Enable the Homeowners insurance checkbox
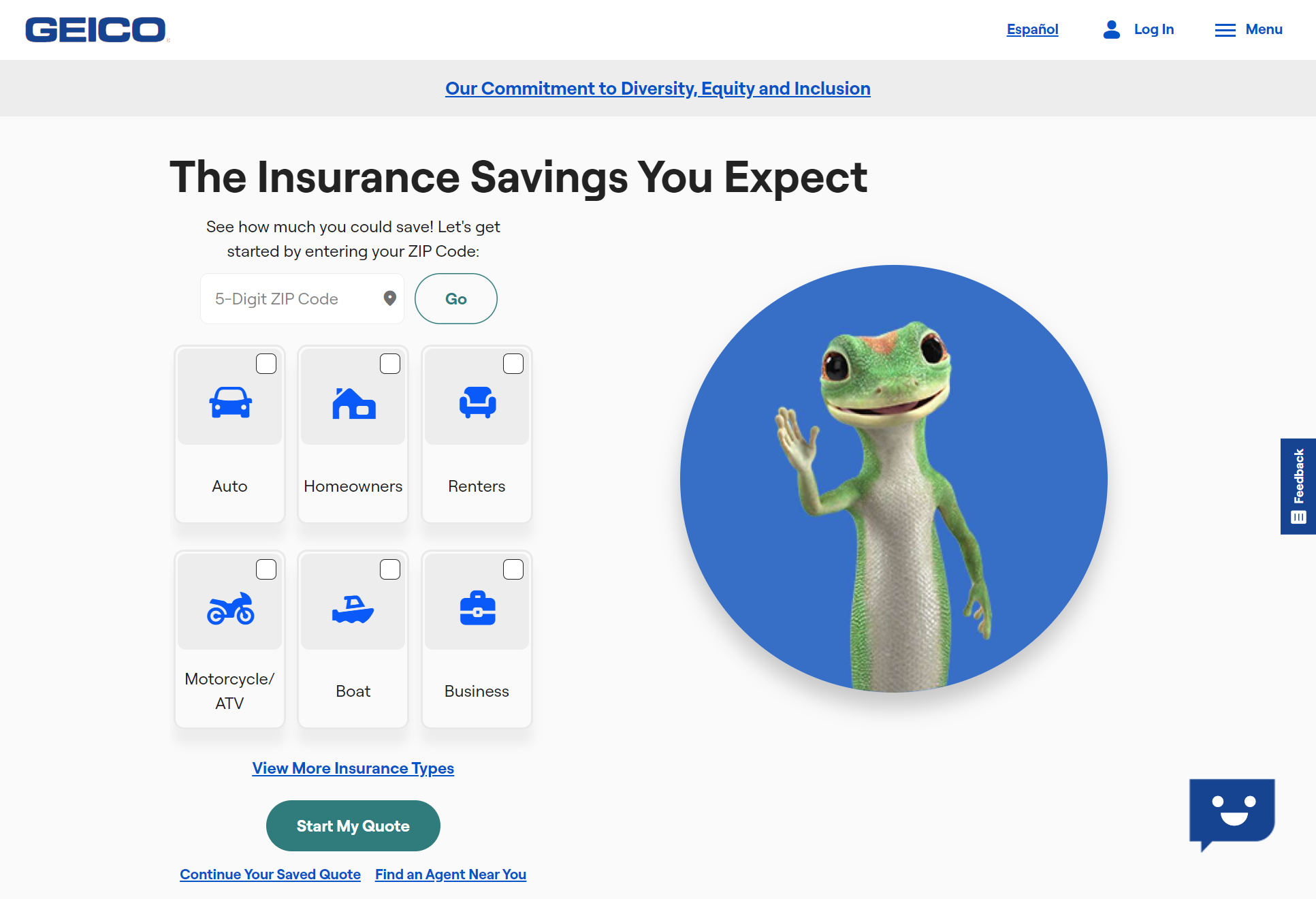This screenshot has height=899, width=1316. (389, 363)
